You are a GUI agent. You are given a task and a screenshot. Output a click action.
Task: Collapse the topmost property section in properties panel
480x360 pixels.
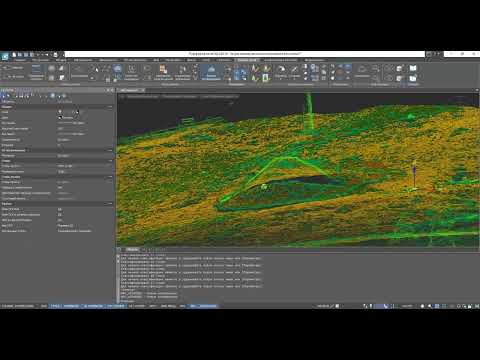[110, 107]
